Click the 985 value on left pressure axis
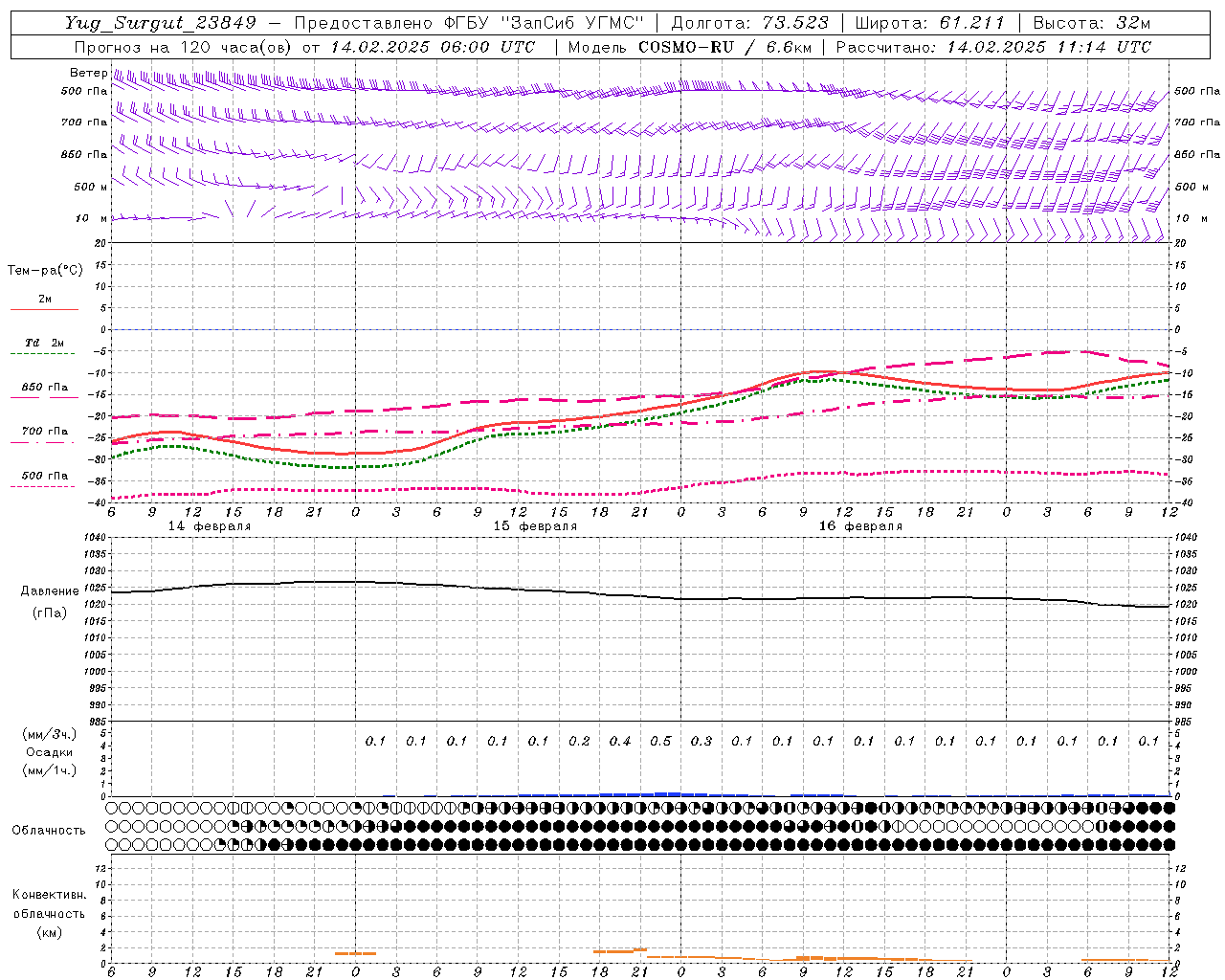 96,722
